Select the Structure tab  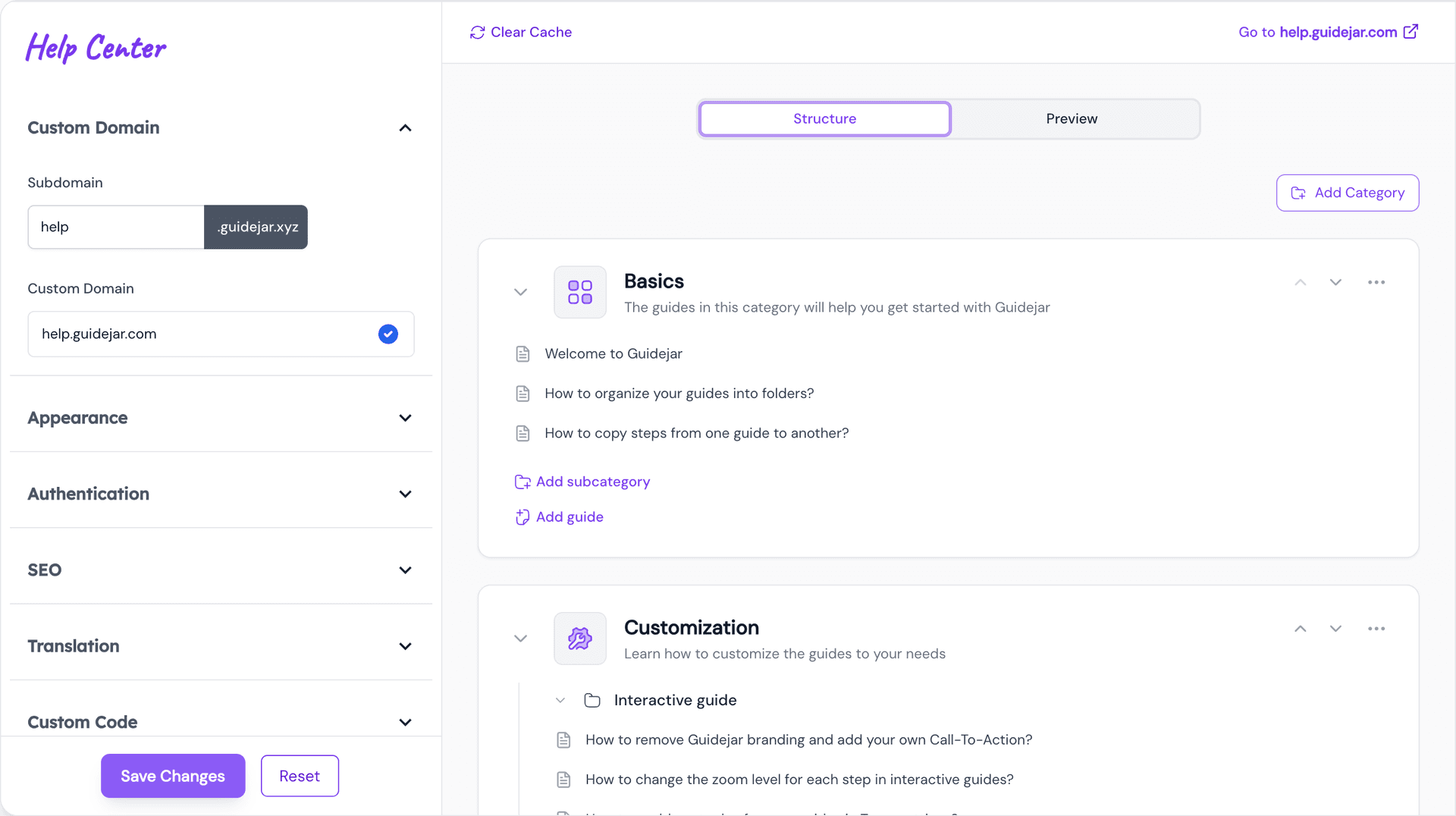[824, 119]
